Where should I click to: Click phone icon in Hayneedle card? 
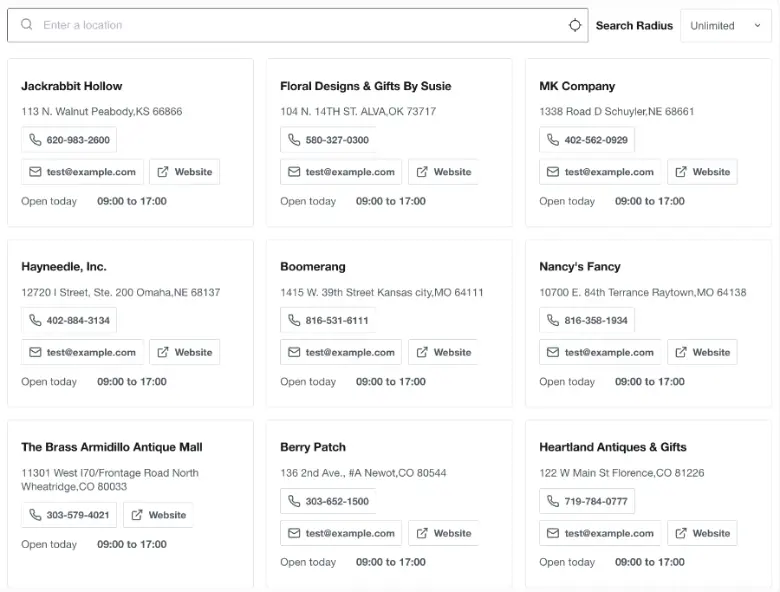point(35,320)
